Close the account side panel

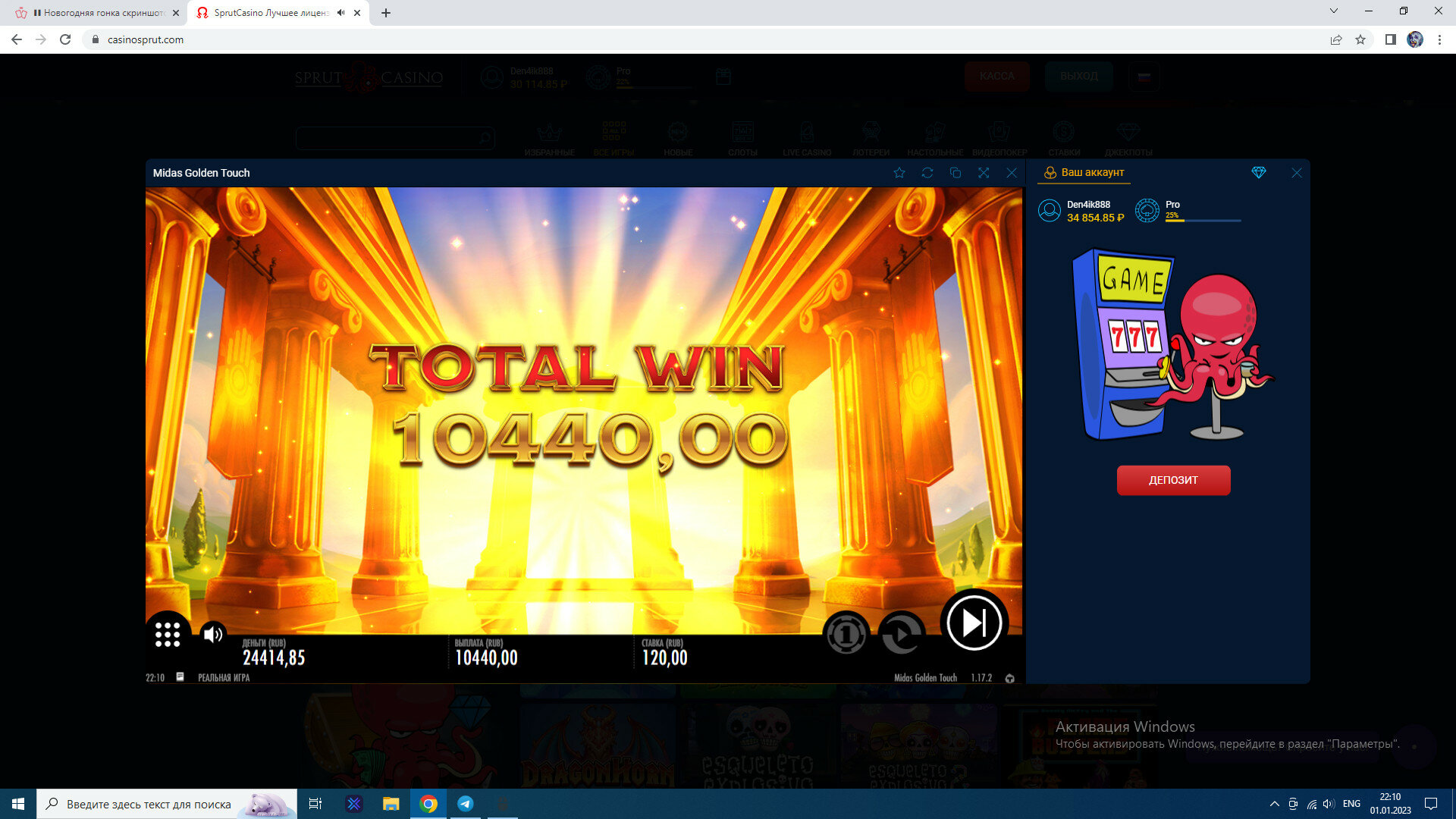point(1297,173)
